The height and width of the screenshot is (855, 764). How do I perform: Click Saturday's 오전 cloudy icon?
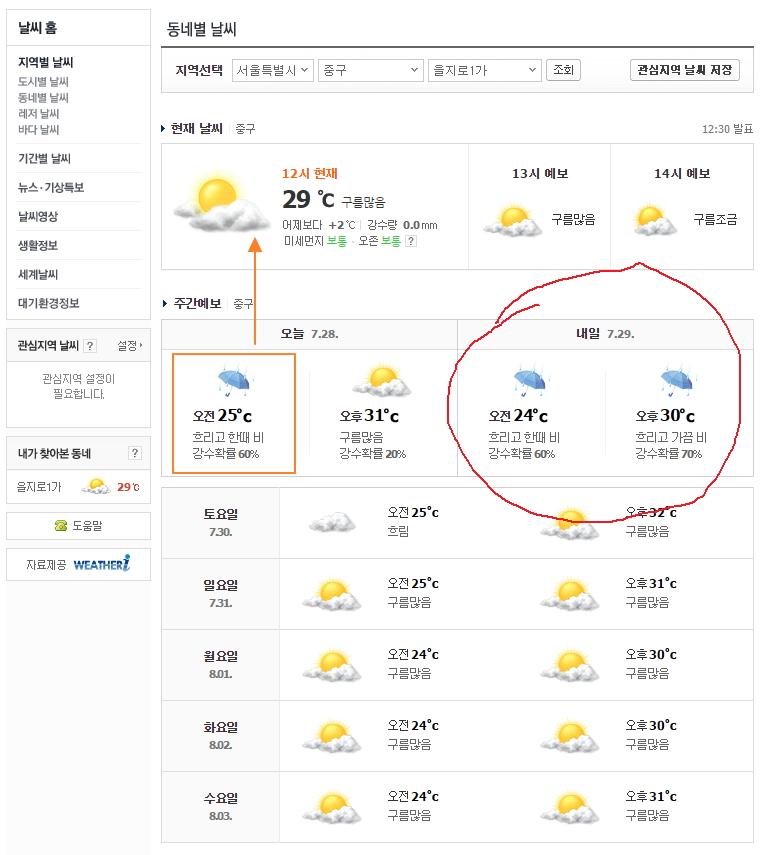click(333, 522)
